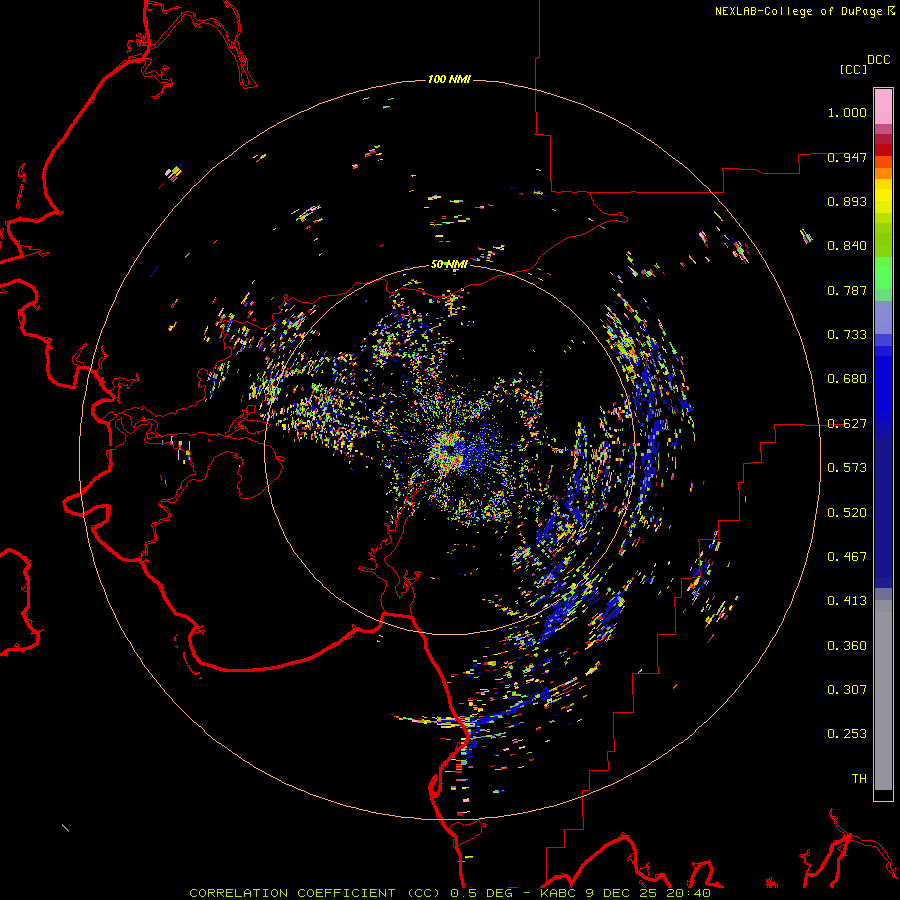Click the radar site center of the range rings
The height and width of the screenshot is (900, 900).
pyautogui.click(x=450, y=450)
